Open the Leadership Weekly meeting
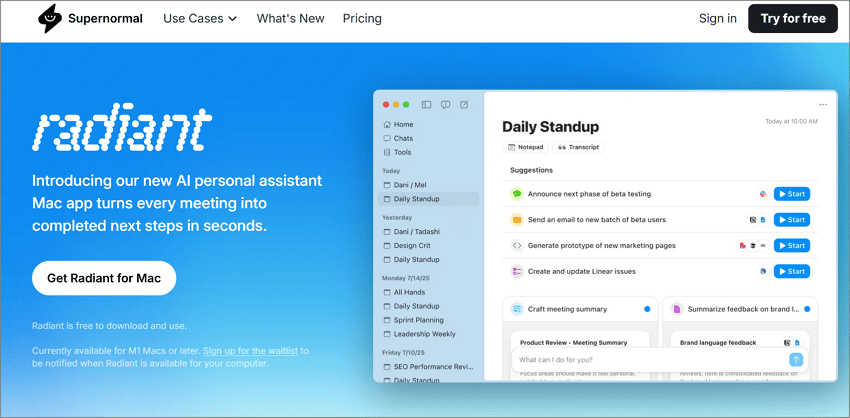The width and height of the screenshot is (850, 418). (x=428, y=334)
